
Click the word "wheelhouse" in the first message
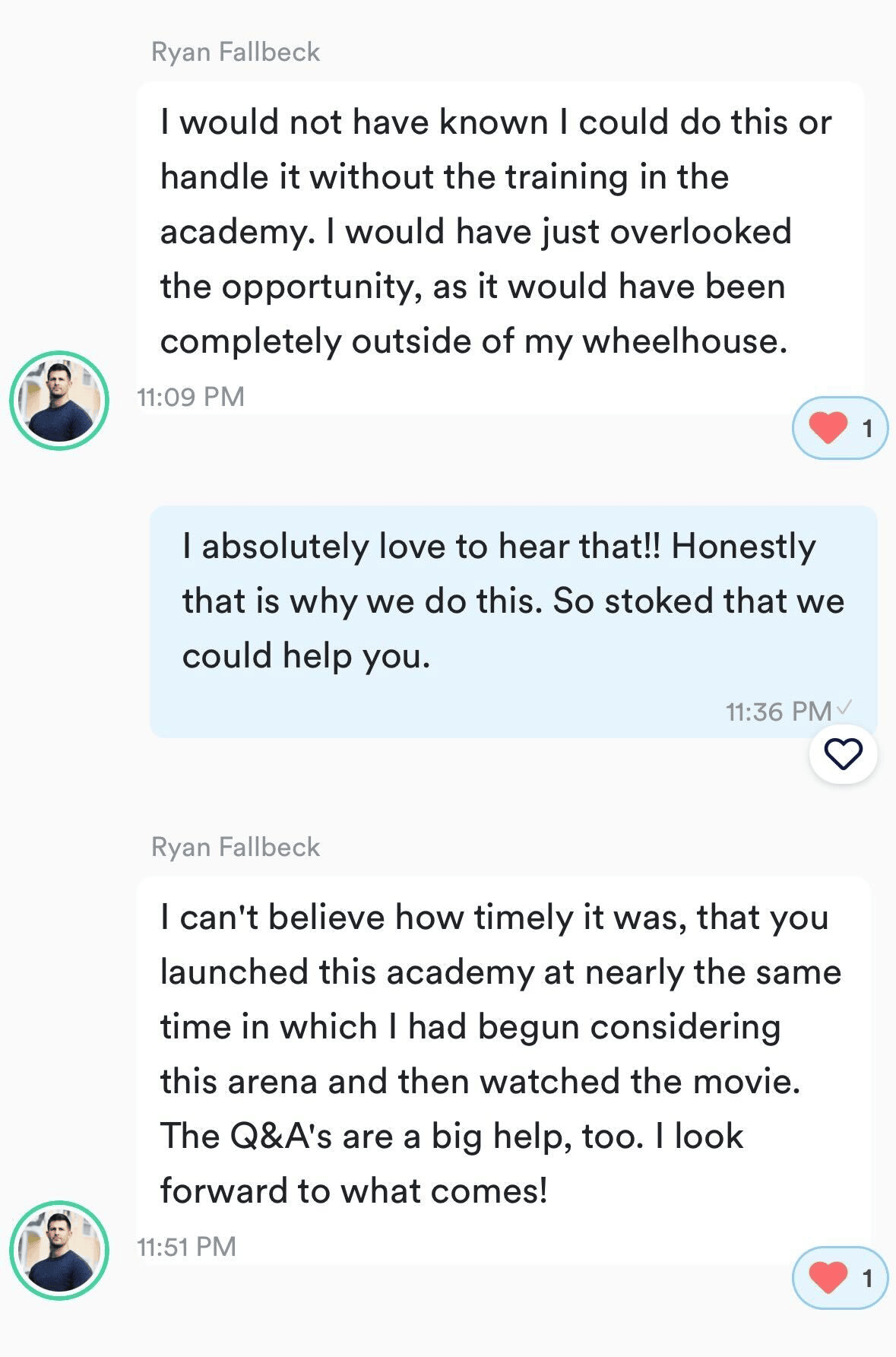(x=684, y=341)
